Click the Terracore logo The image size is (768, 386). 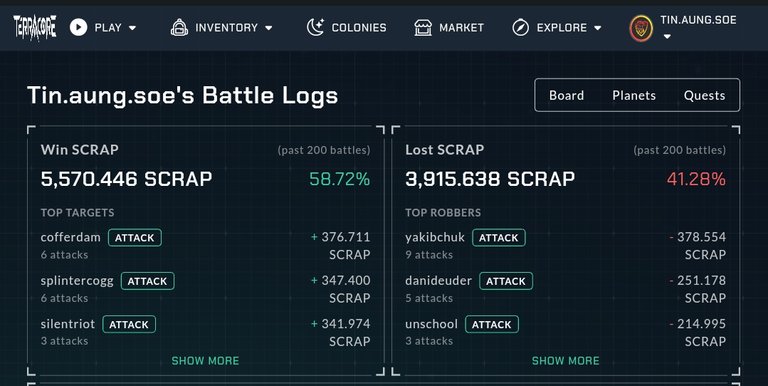(35, 27)
